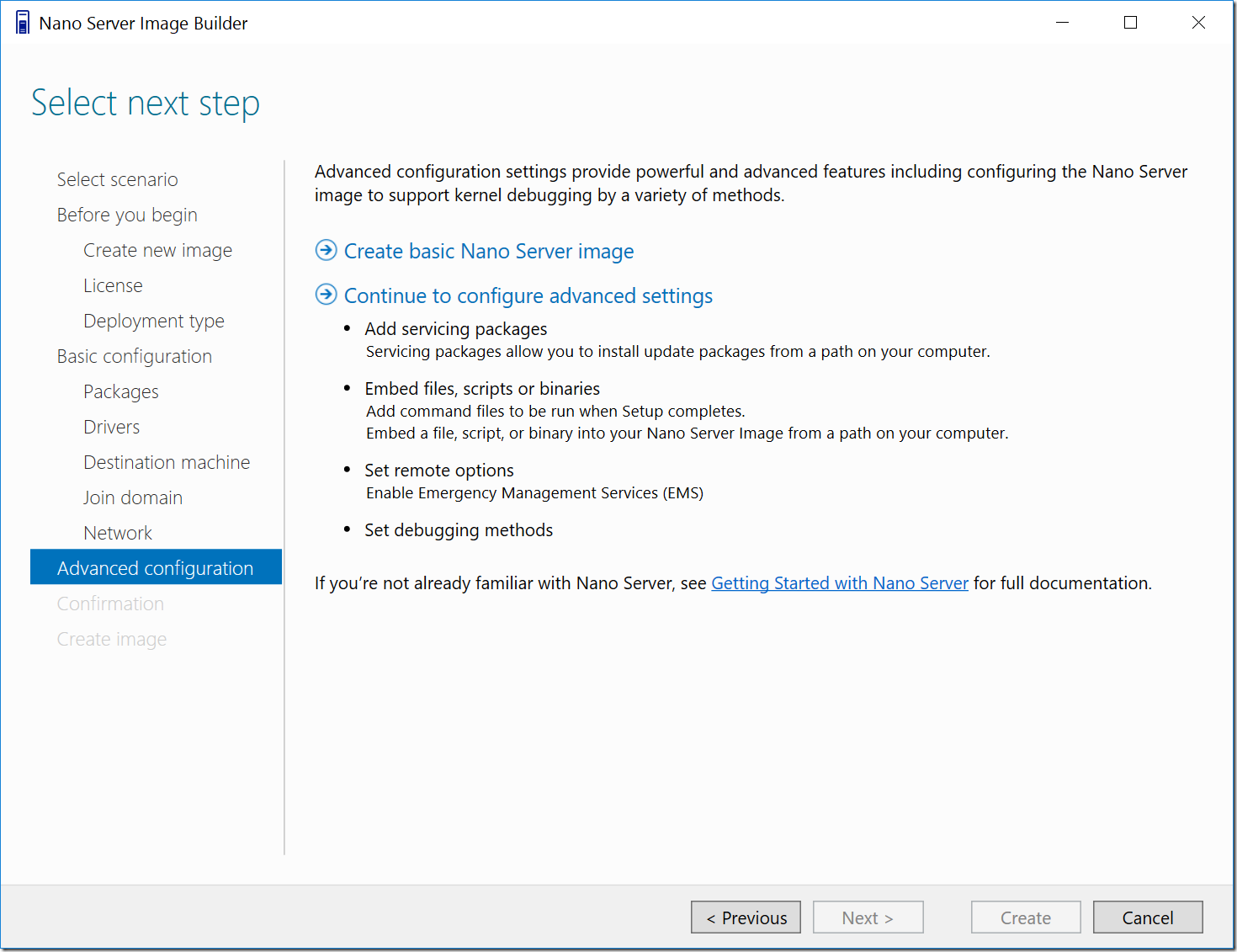Viewport: 1237px width, 952px height.
Task: Click the Nano Server Image Builder app icon
Action: point(23,23)
